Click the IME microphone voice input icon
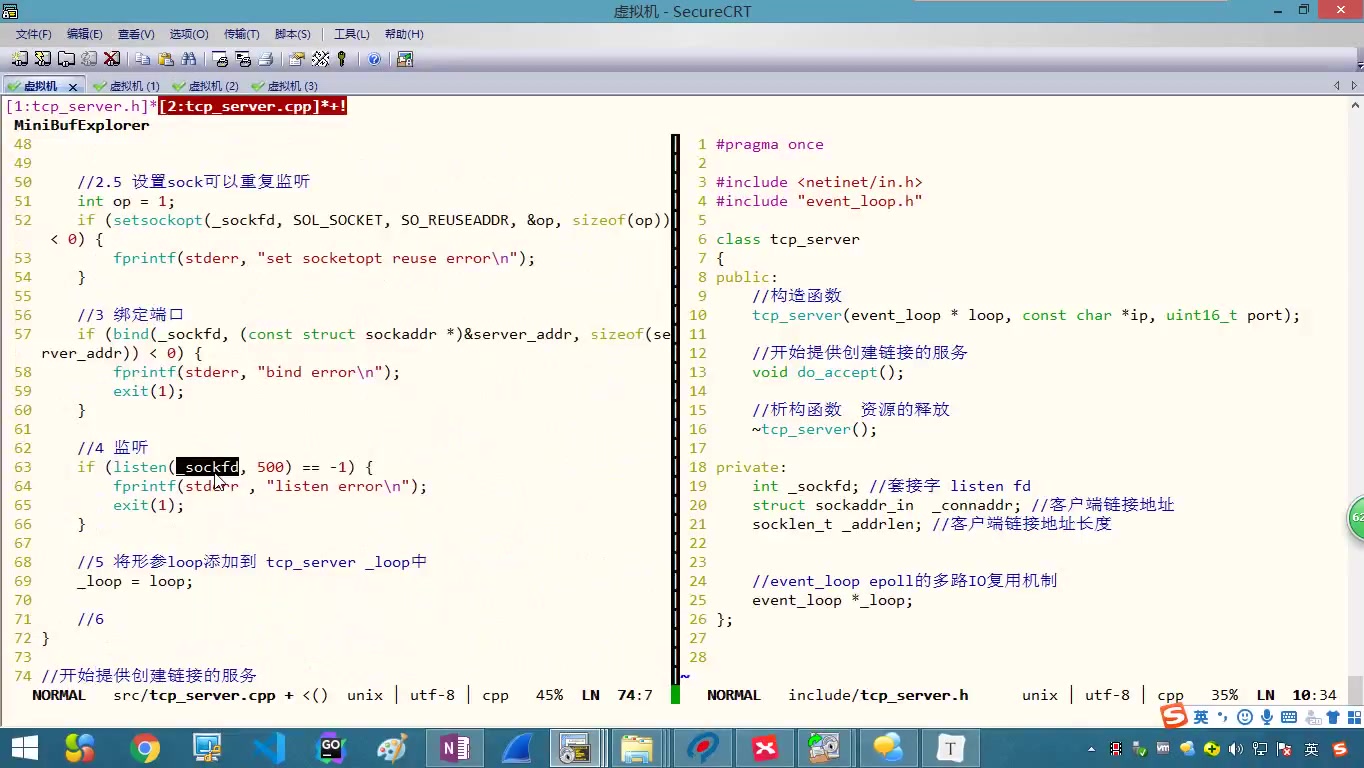This screenshot has width=1364, height=768. pyautogui.click(x=1267, y=717)
